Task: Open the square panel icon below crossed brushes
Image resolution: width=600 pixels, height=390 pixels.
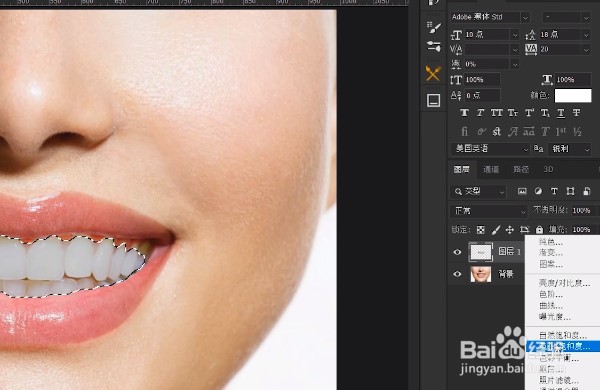Action: tap(433, 100)
